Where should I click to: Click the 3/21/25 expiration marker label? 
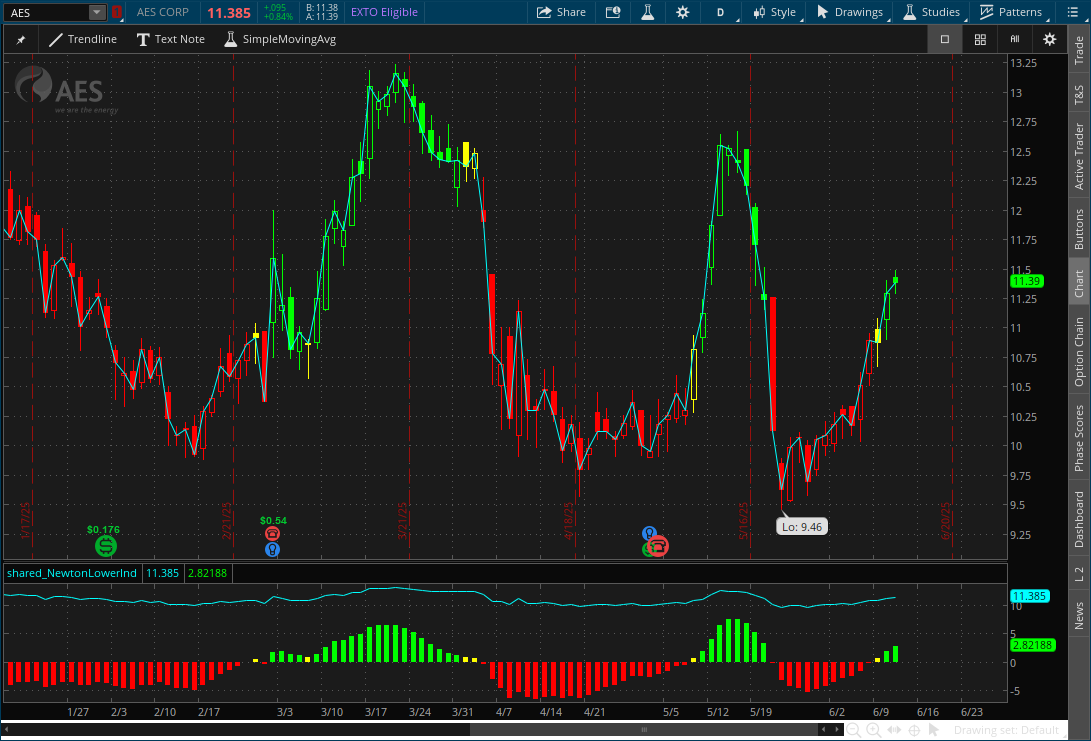[x=402, y=521]
